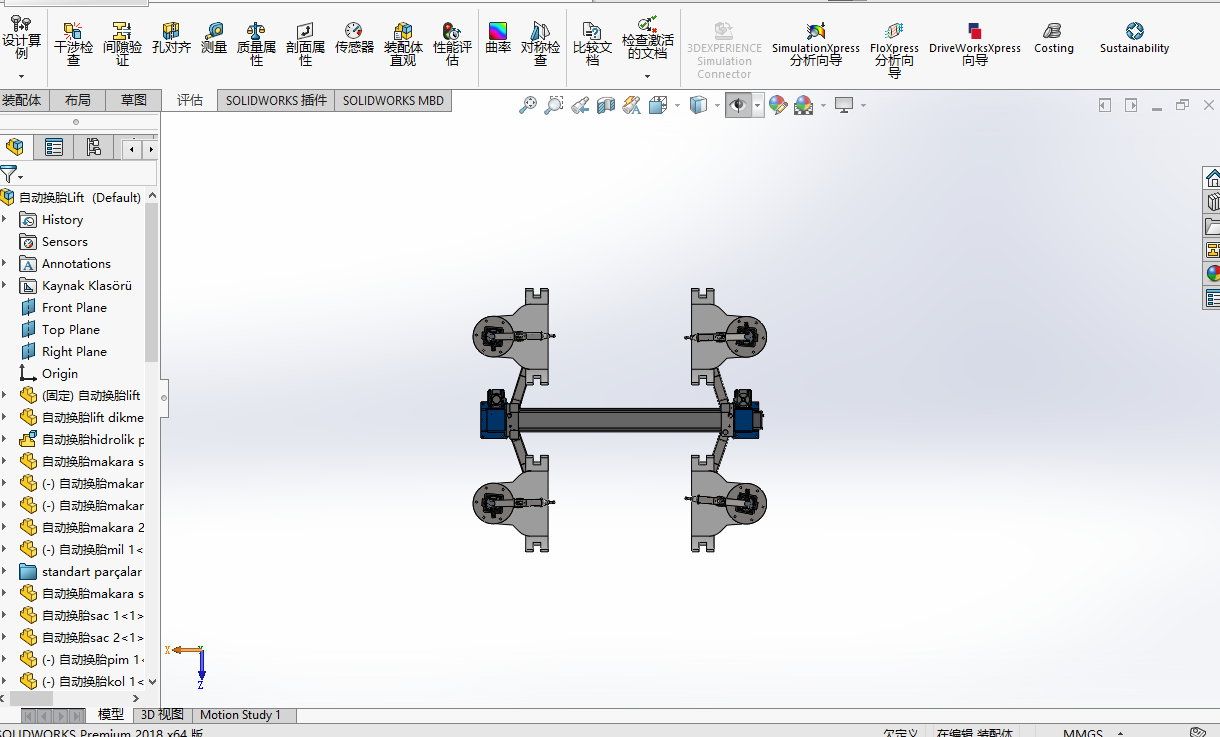The height and width of the screenshot is (737, 1220).
Task: Open PropertyManager tab in left panel
Action: (x=54, y=148)
